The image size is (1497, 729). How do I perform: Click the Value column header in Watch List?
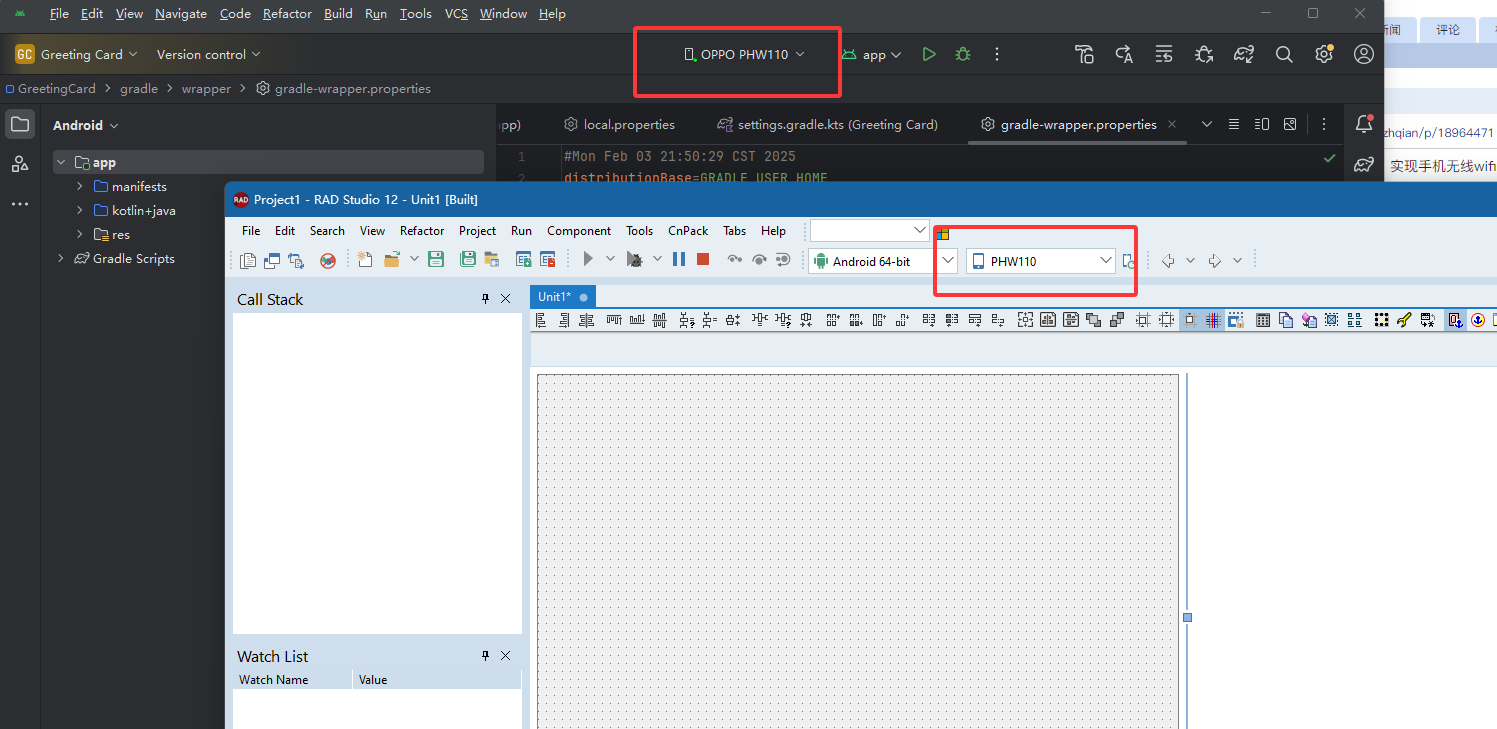click(373, 680)
